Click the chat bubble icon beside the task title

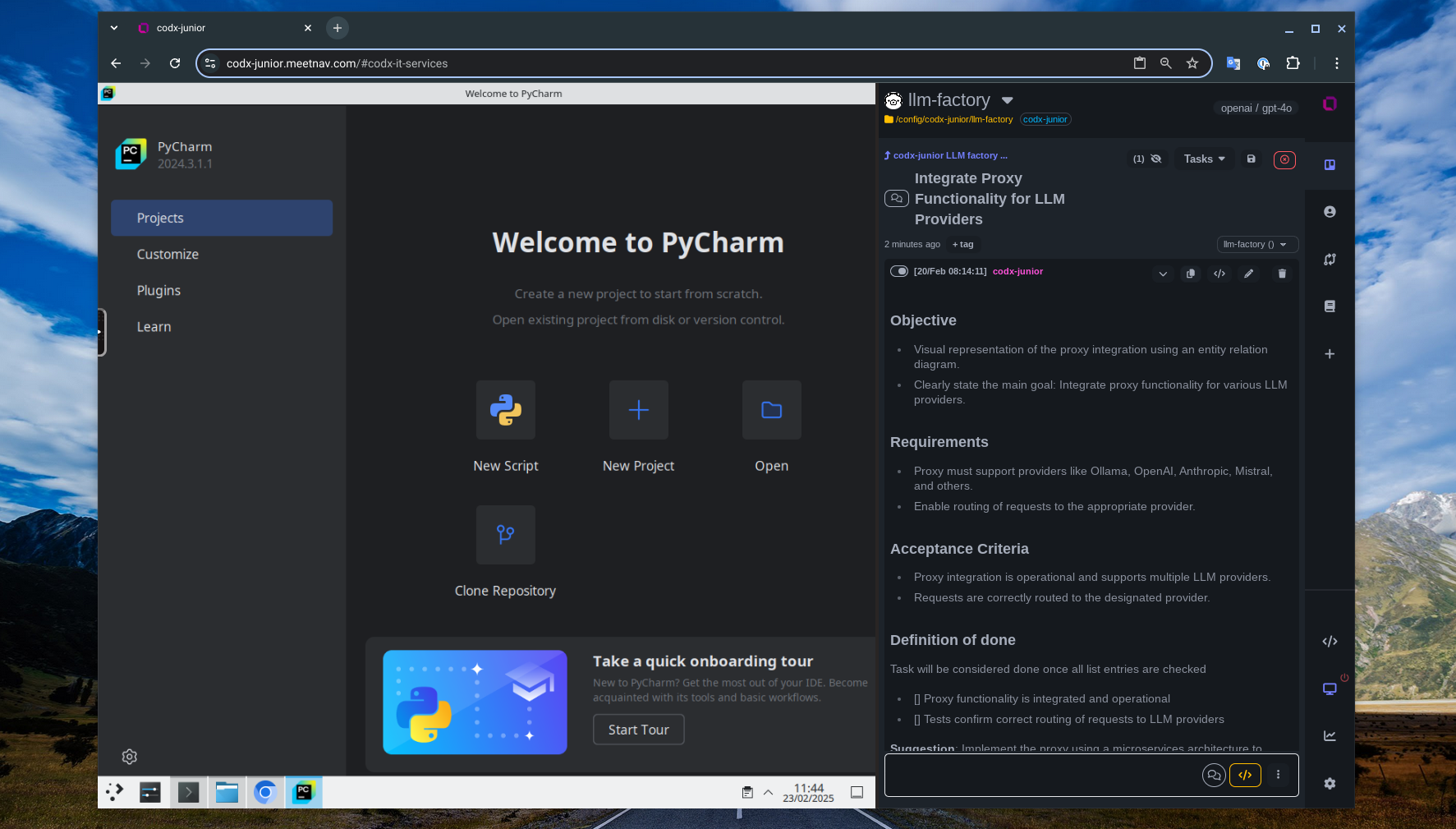point(897,198)
